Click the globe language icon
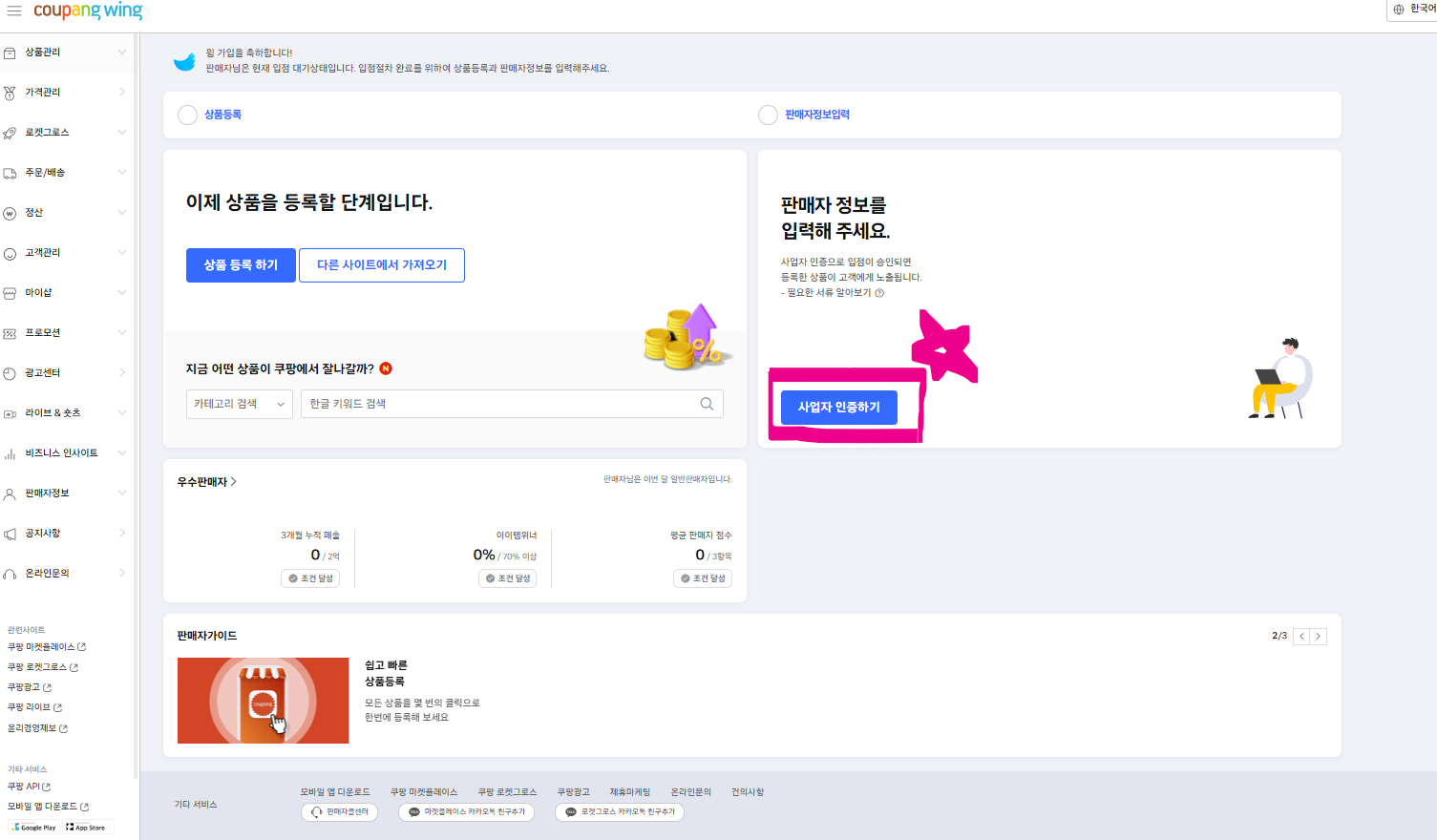 coord(1399,9)
